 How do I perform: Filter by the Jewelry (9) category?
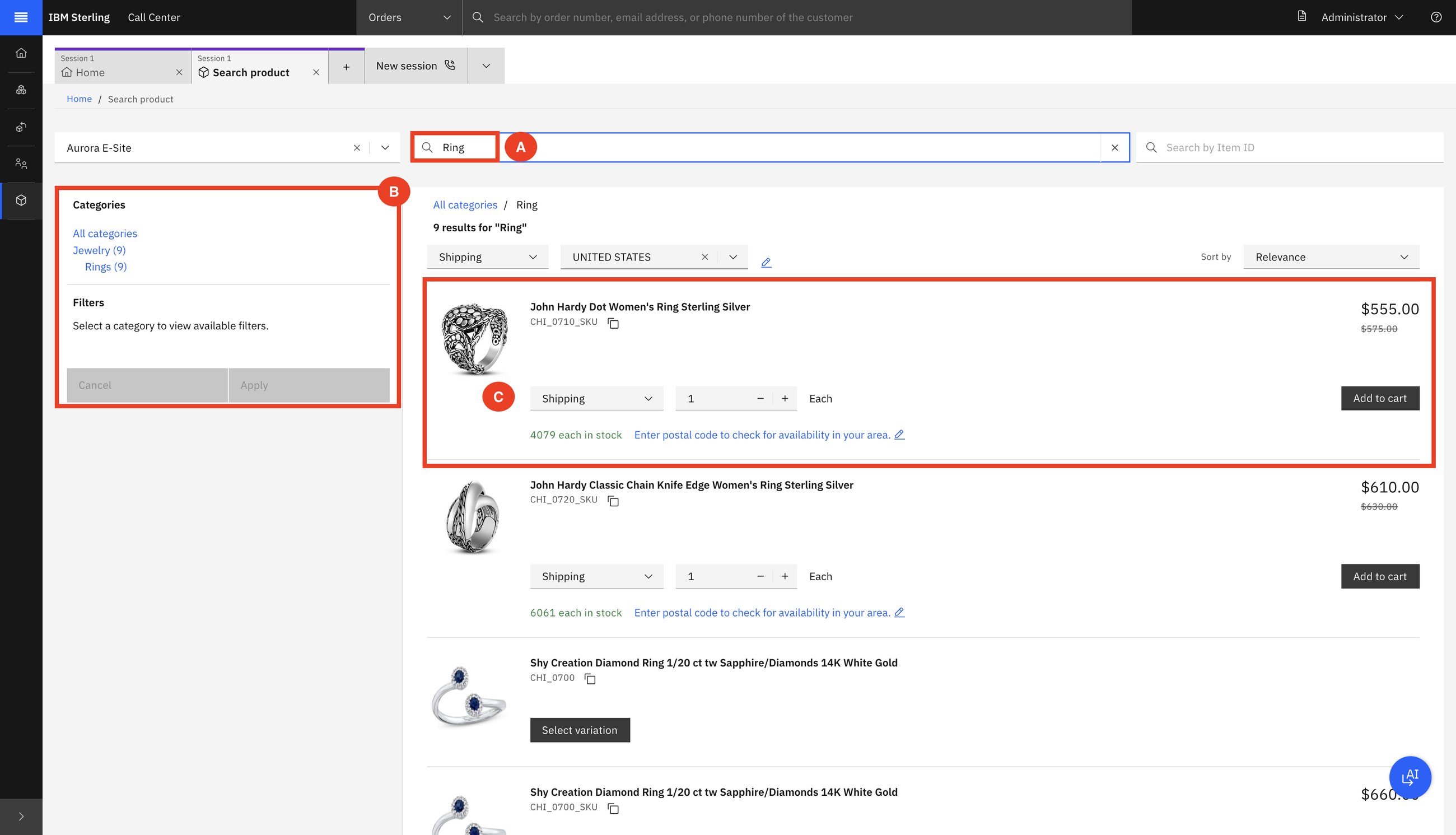(x=99, y=250)
